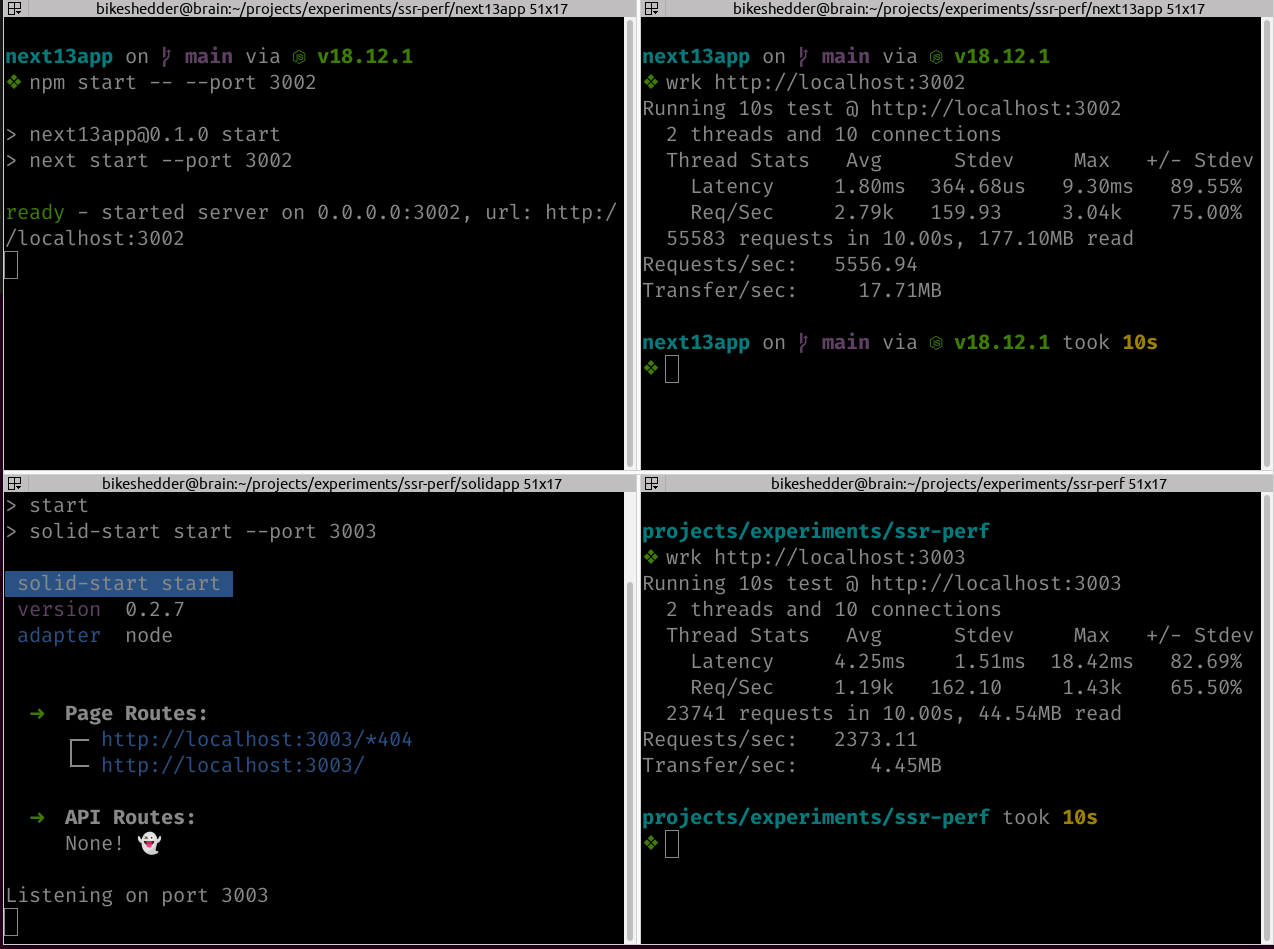
Task: Click the scrollbar of the ssr-perf wrk pane
Action: pyautogui.click(x=1267, y=718)
